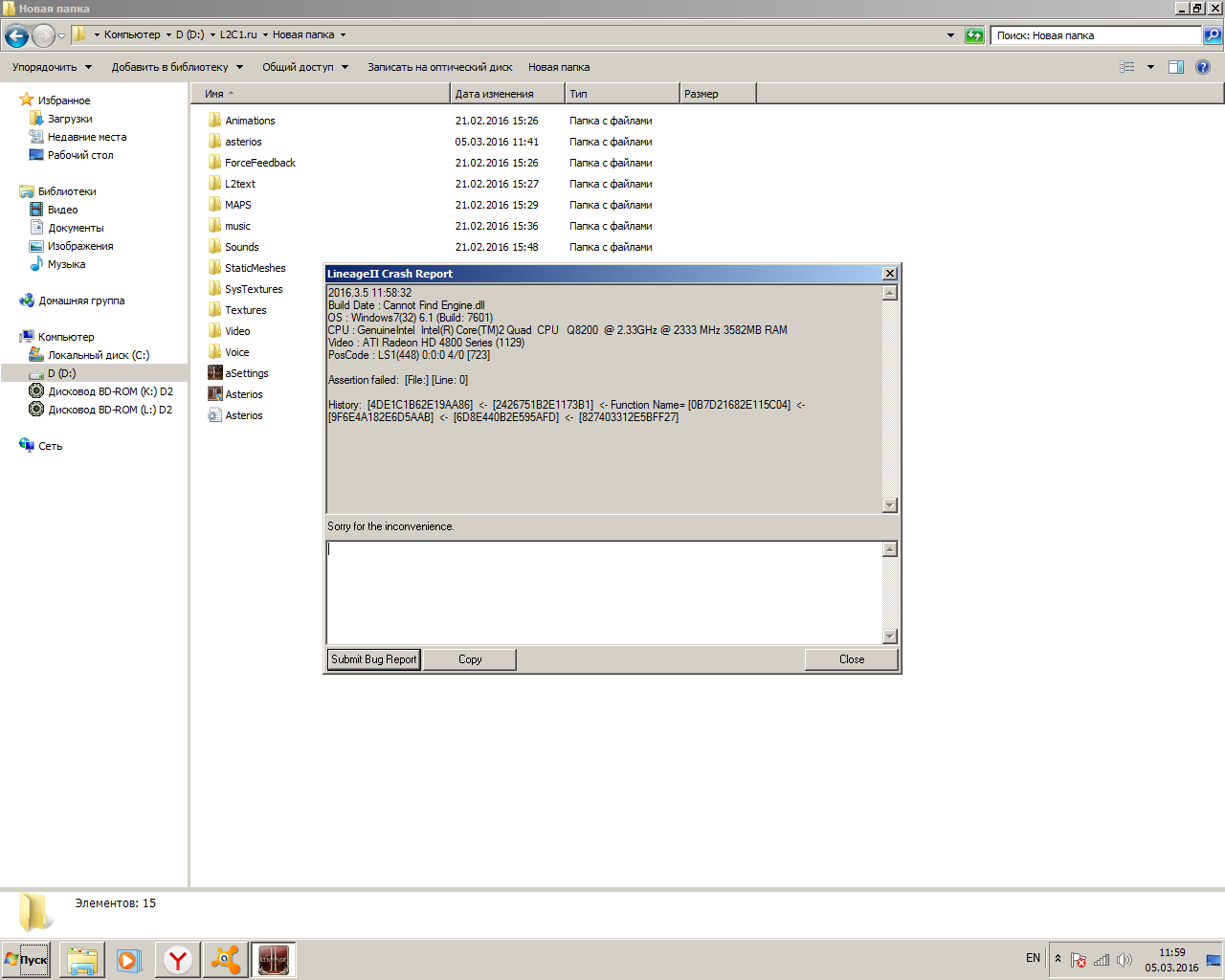Select the ForceFeedback folder icon
Image resolution: width=1225 pixels, height=980 pixels.
(x=215, y=163)
